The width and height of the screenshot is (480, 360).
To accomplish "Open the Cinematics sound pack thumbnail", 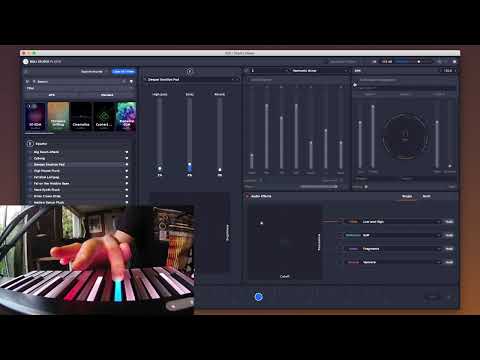I will coord(81,116).
